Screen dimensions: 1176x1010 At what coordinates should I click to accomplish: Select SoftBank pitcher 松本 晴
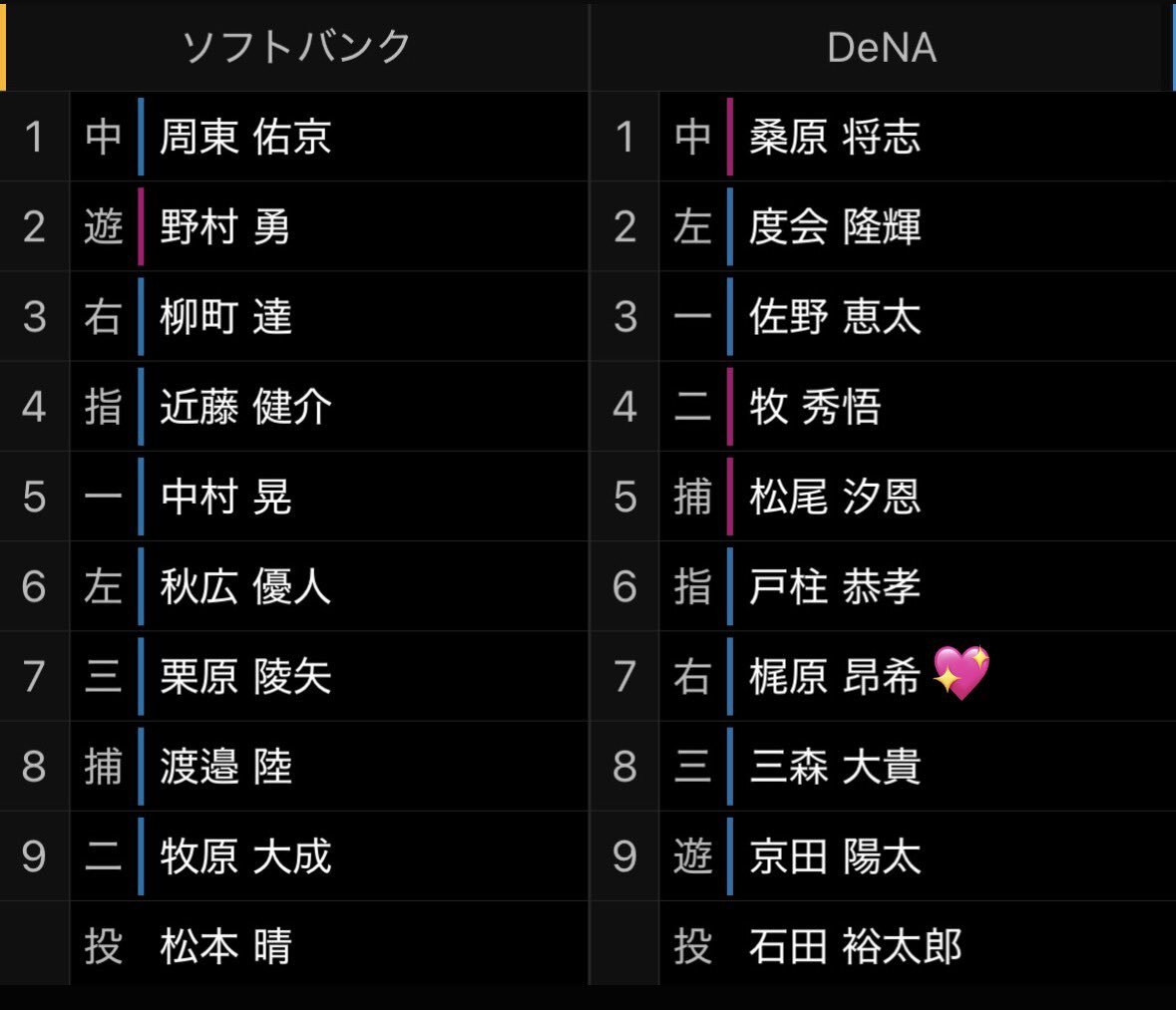coord(225,946)
